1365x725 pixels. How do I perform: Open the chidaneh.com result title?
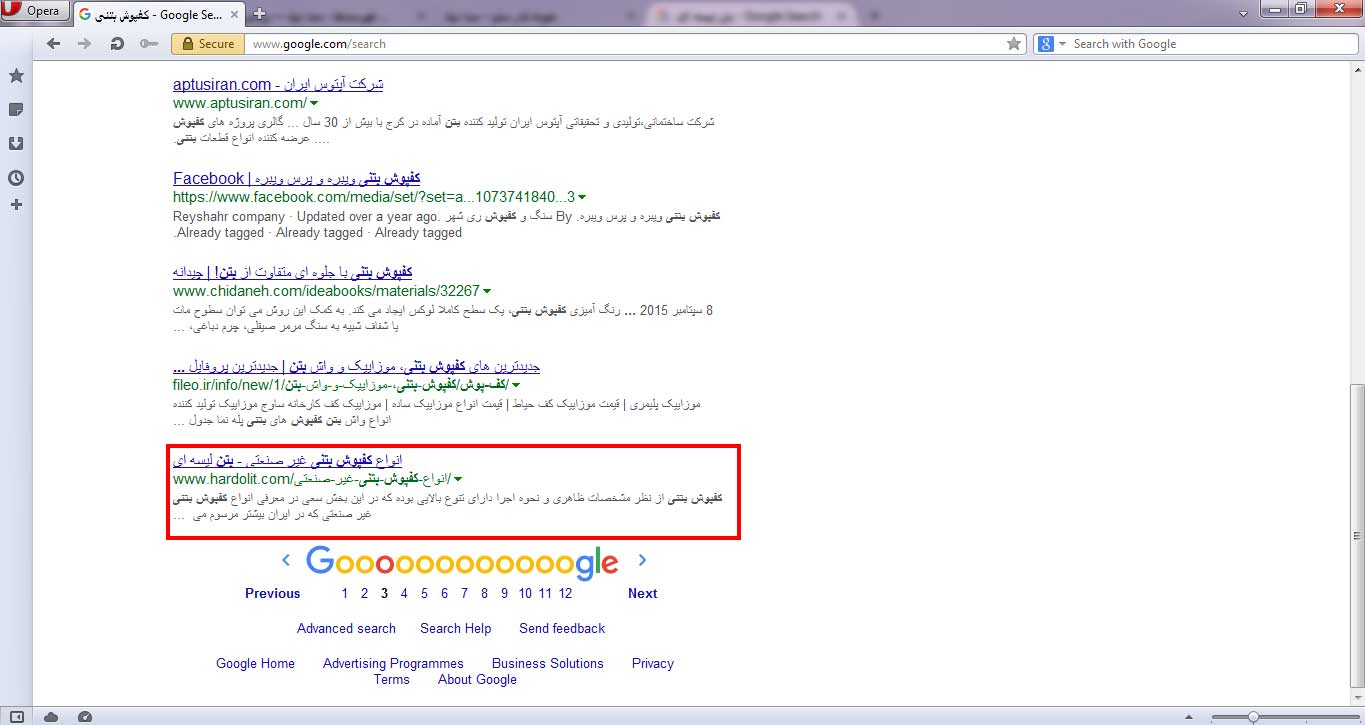[x=292, y=272]
